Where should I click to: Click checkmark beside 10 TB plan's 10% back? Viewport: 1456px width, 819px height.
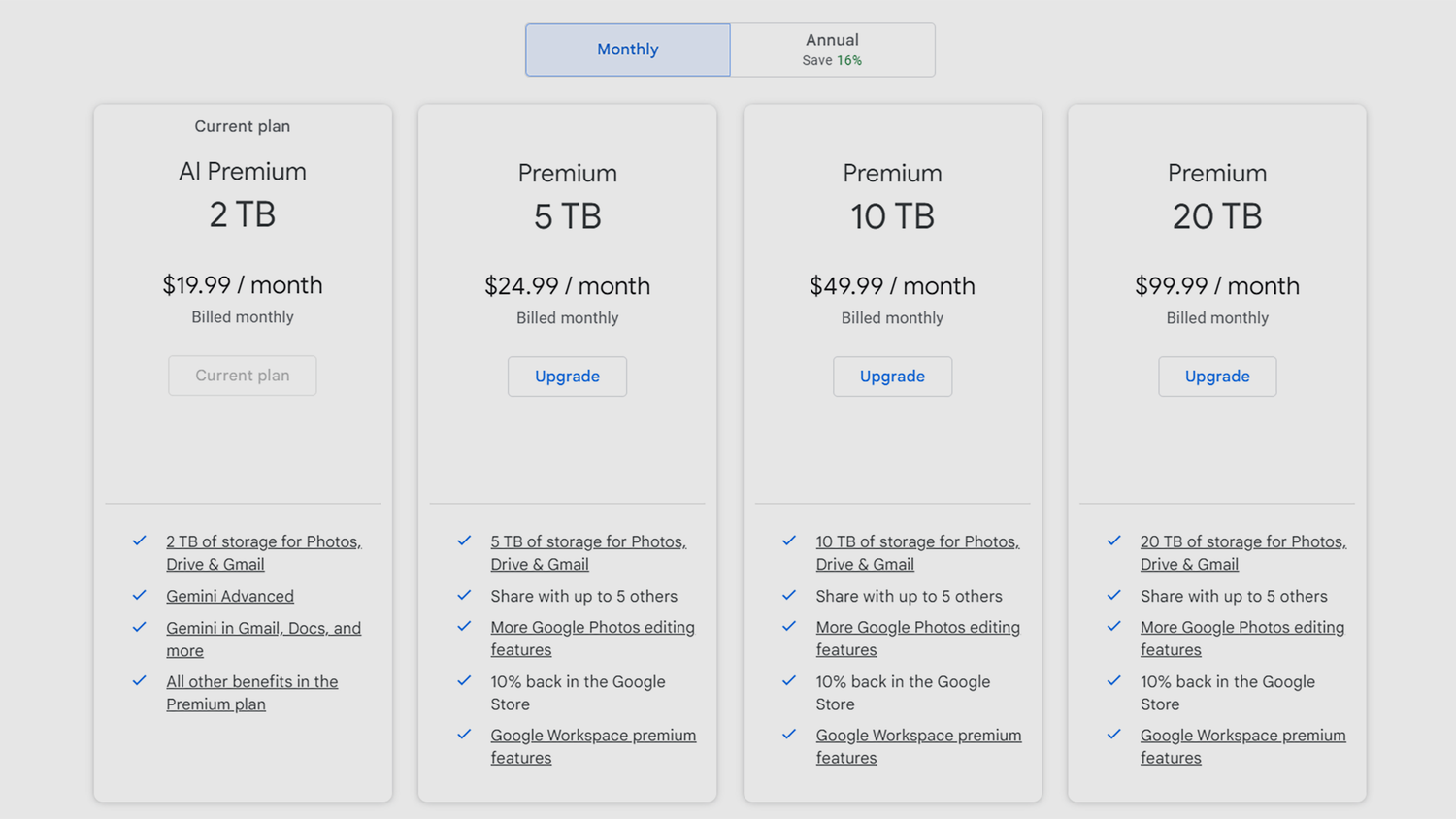point(789,681)
